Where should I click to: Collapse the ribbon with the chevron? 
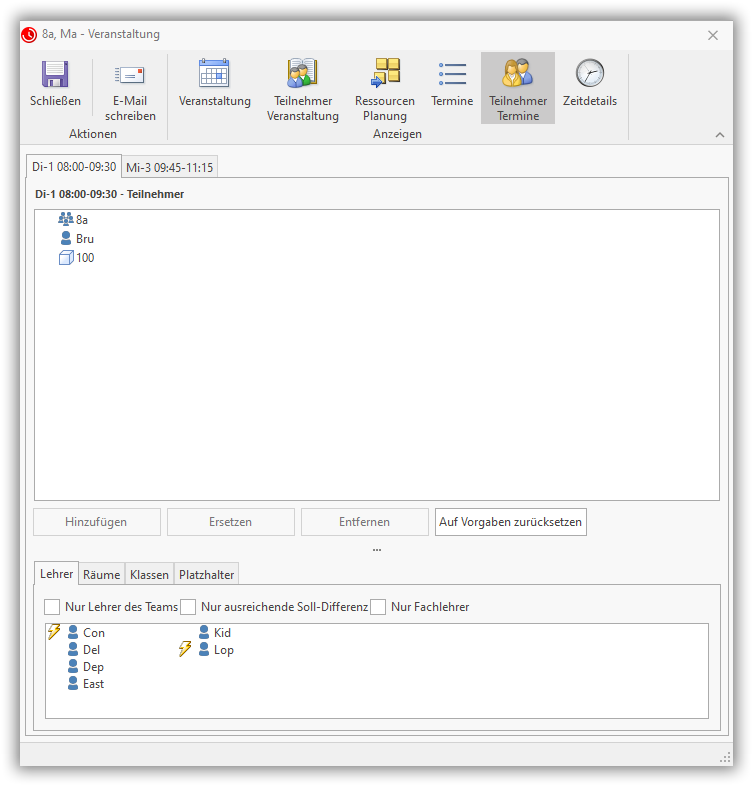[720, 134]
